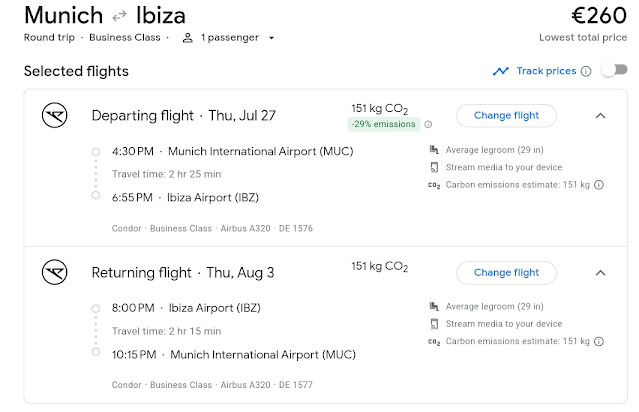Click the departing flight legroom seat icon
This screenshot has width=639, height=412.
[433, 151]
